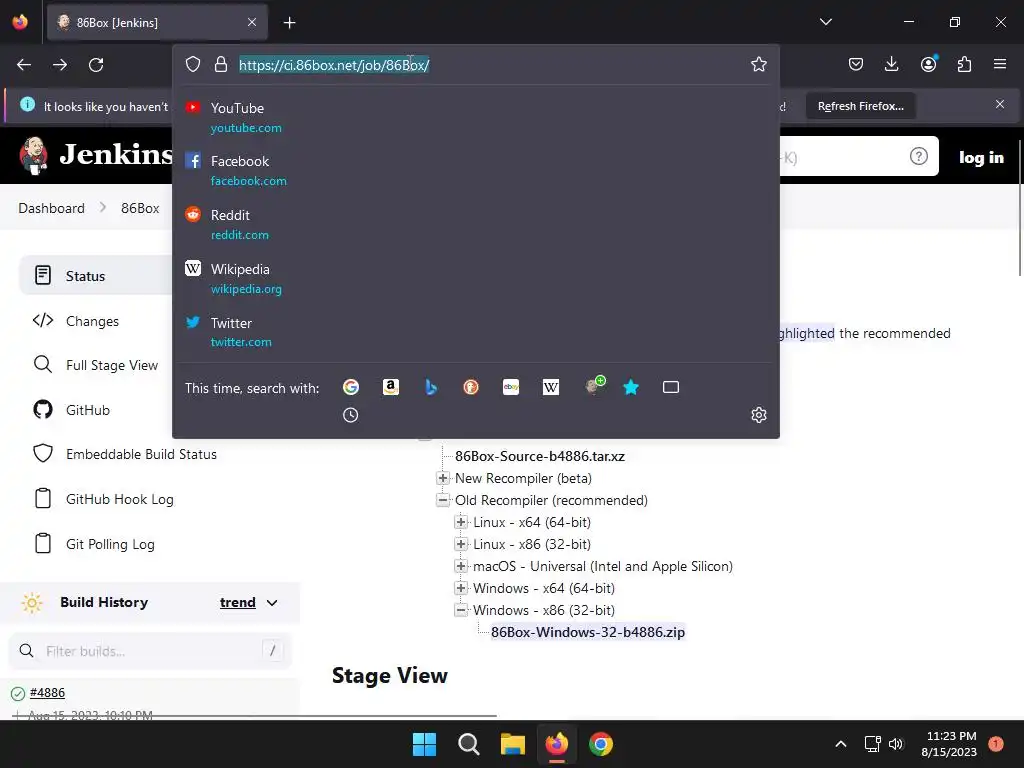Save page to Pocket

tap(856, 64)
